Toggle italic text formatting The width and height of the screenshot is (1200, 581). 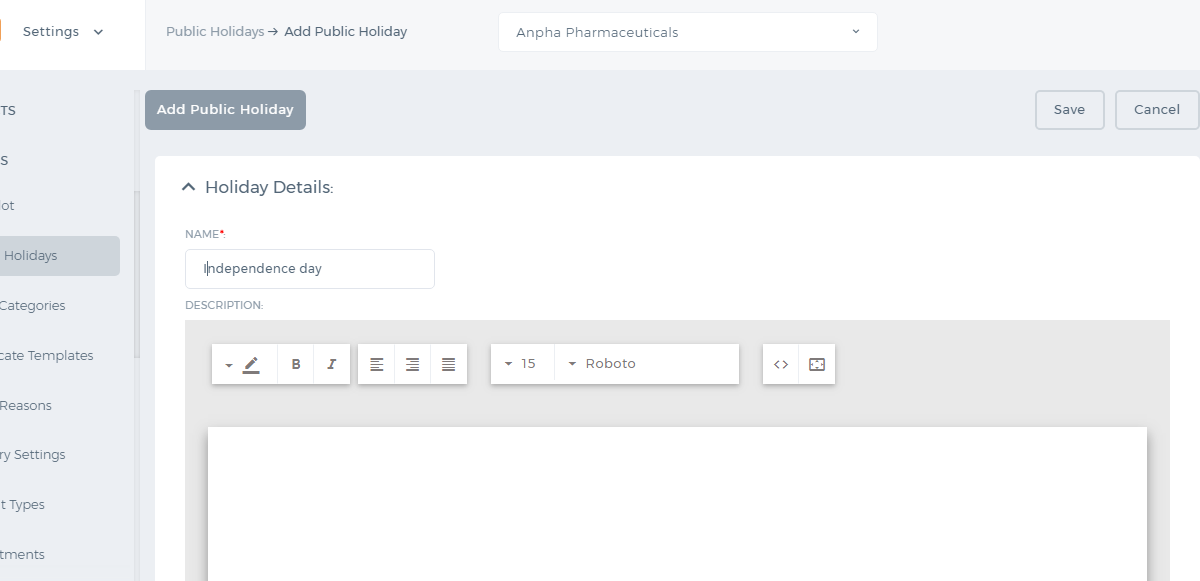(332, 364)
